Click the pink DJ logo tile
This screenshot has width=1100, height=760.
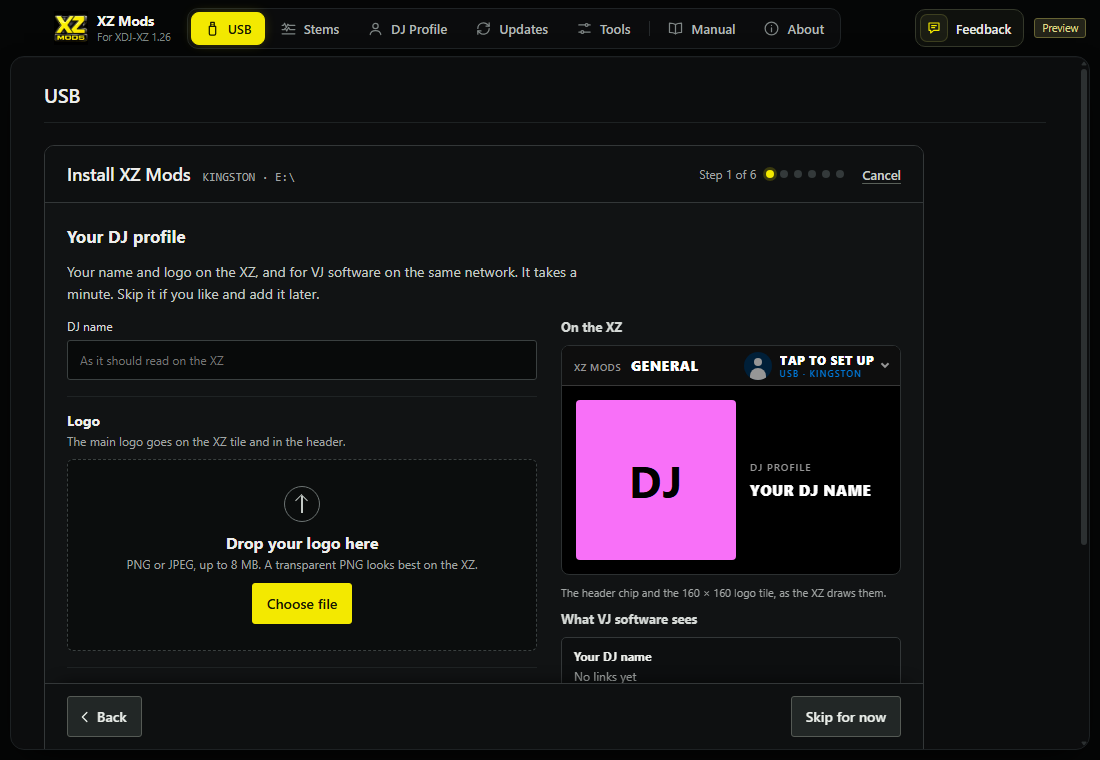656,480
